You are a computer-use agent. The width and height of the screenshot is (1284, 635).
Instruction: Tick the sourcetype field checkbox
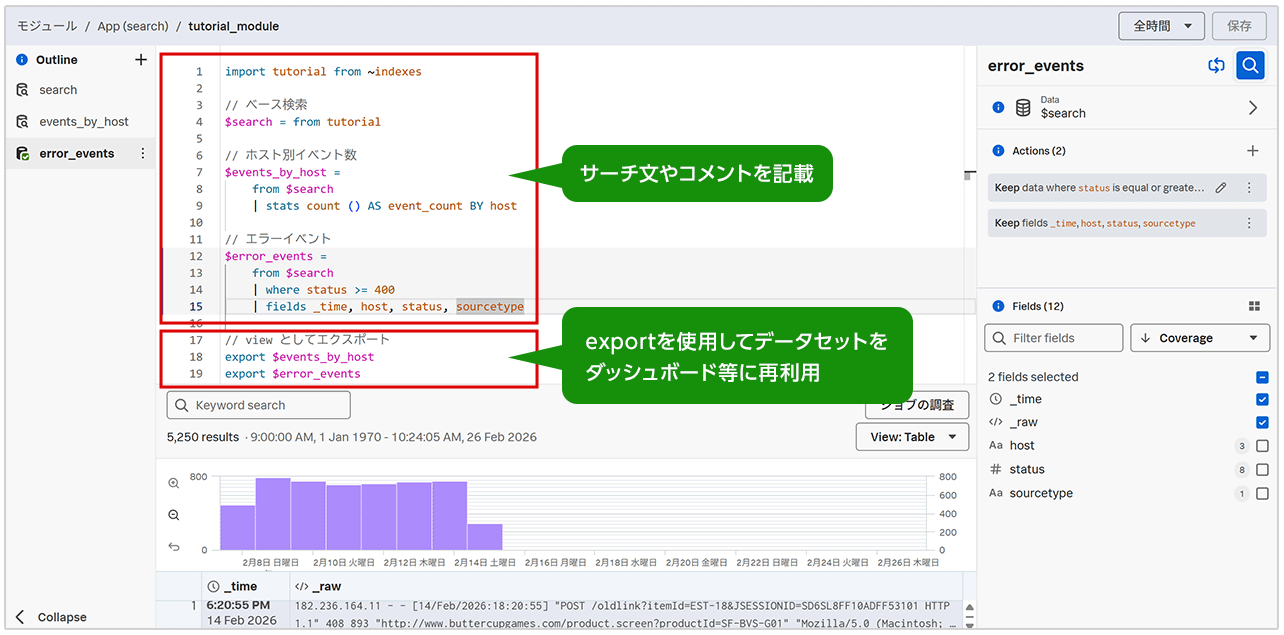click(x=1261, y=494)
